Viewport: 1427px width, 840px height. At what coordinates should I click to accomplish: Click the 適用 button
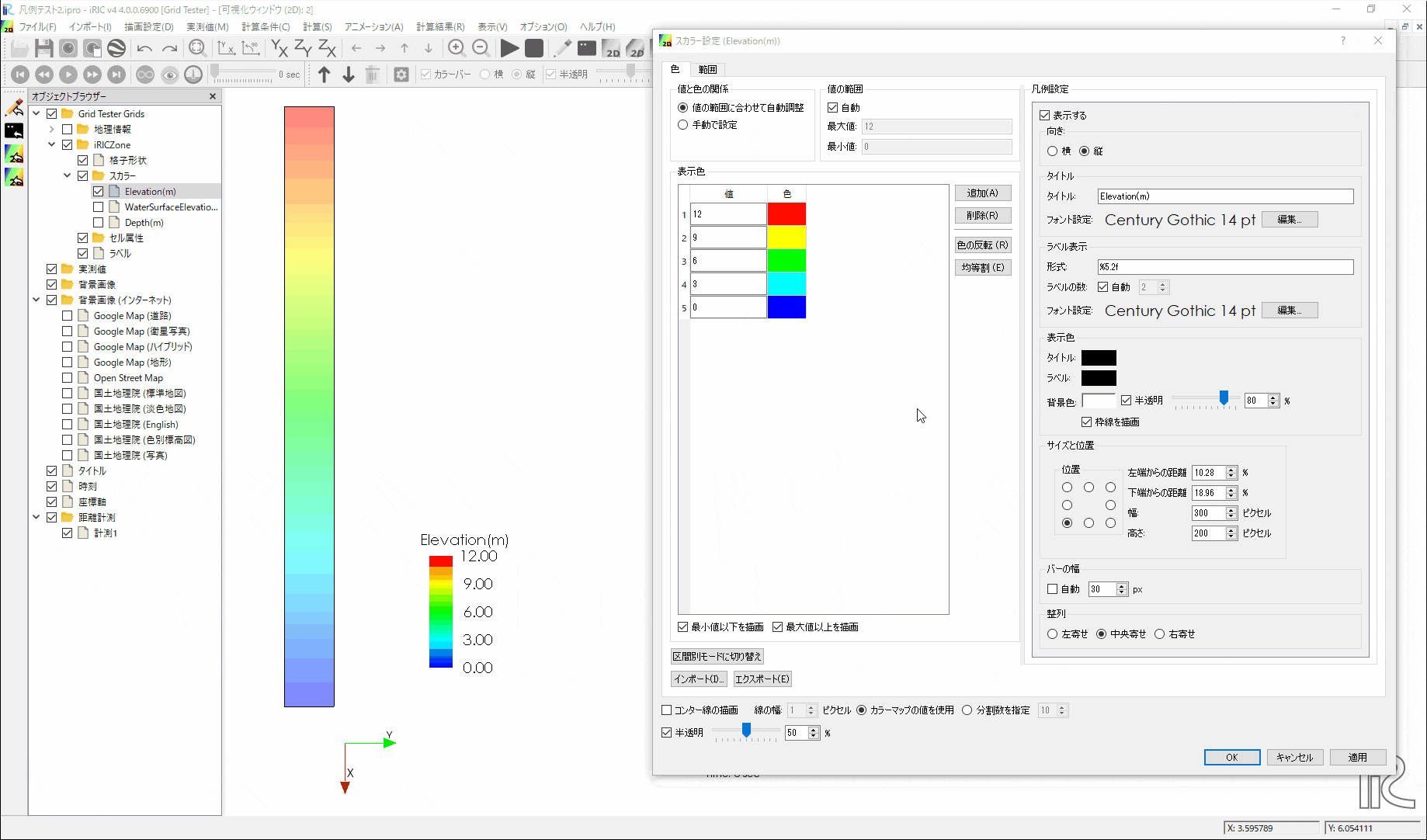pos(1357,758)
